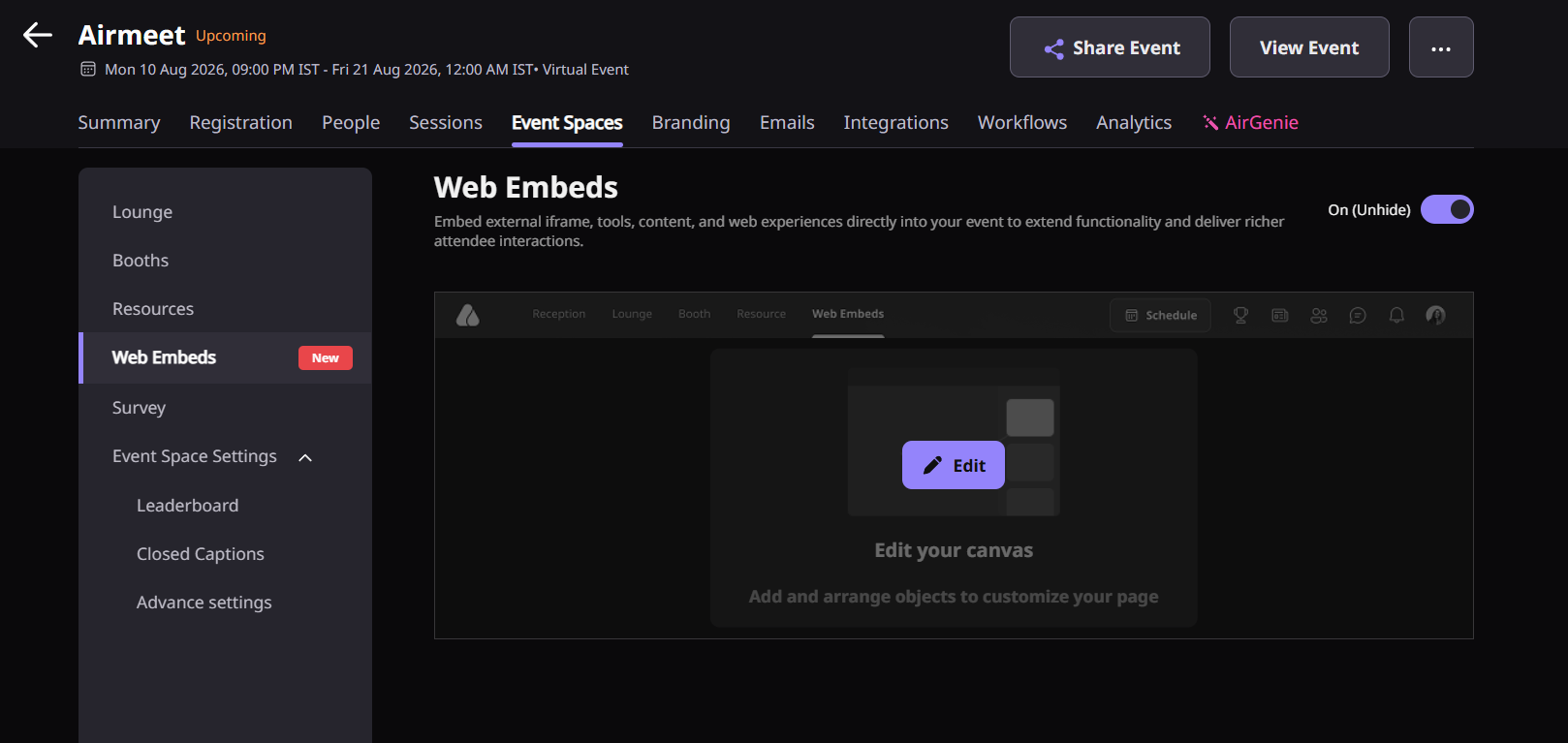The height and width of the screenshot is (743, 1568).
Task: Toggle the On (Unhide) switch off
Action: click(1447, 209)
